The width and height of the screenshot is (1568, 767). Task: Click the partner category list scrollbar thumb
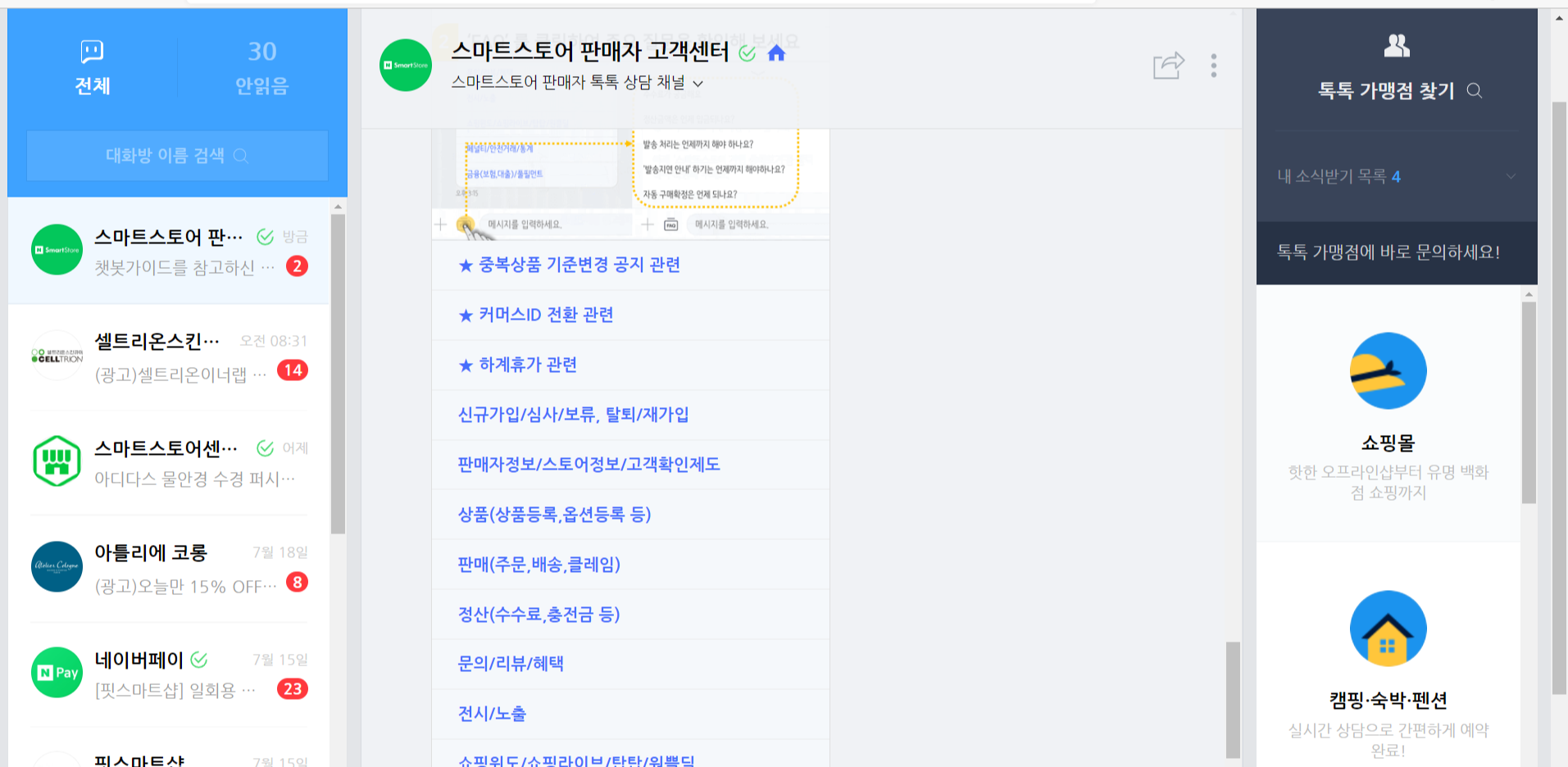[x=1529, y=402]
